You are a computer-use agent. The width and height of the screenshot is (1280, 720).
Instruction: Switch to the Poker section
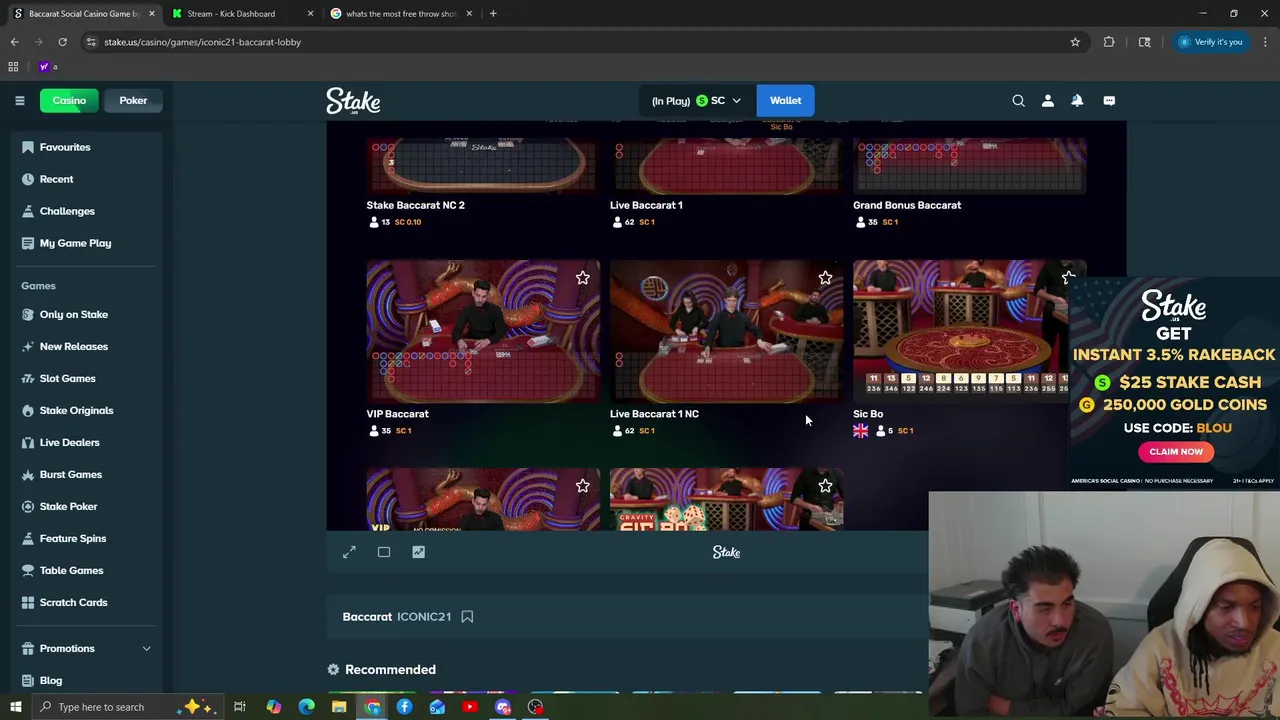click(x=133, y=100)
